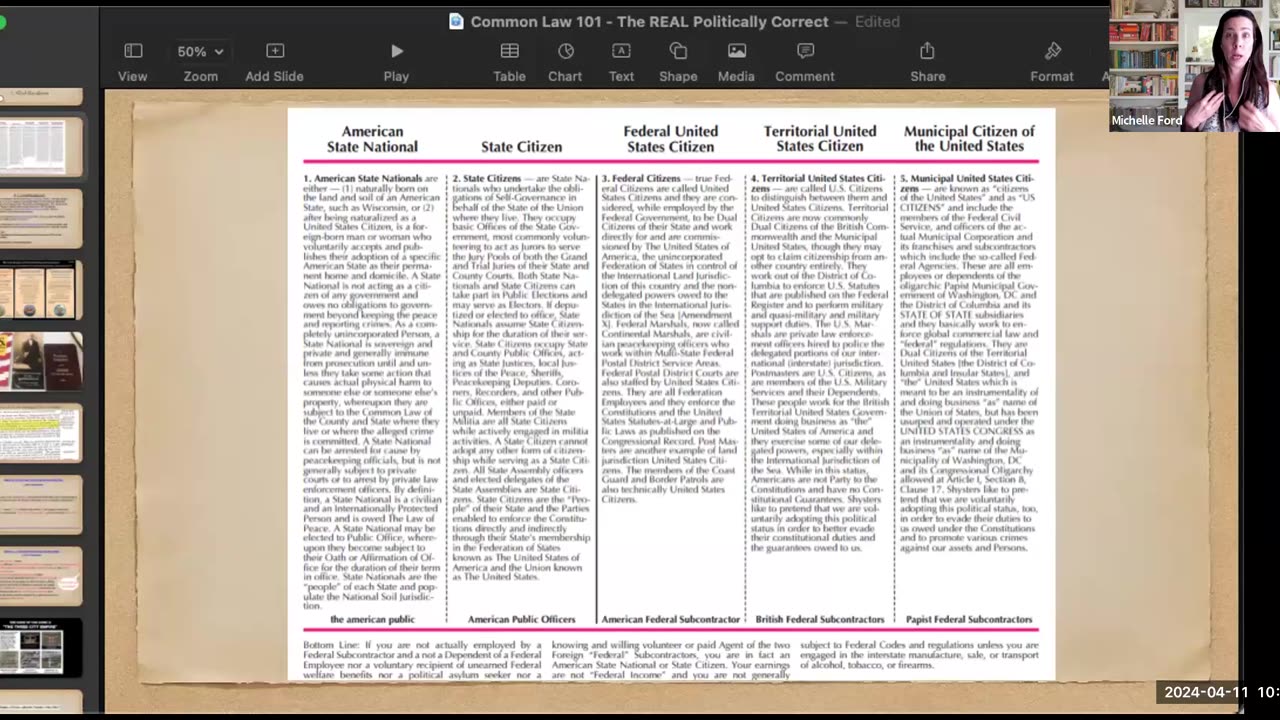
Task: Open the View sidebar options icon
Action: point(133,51)
